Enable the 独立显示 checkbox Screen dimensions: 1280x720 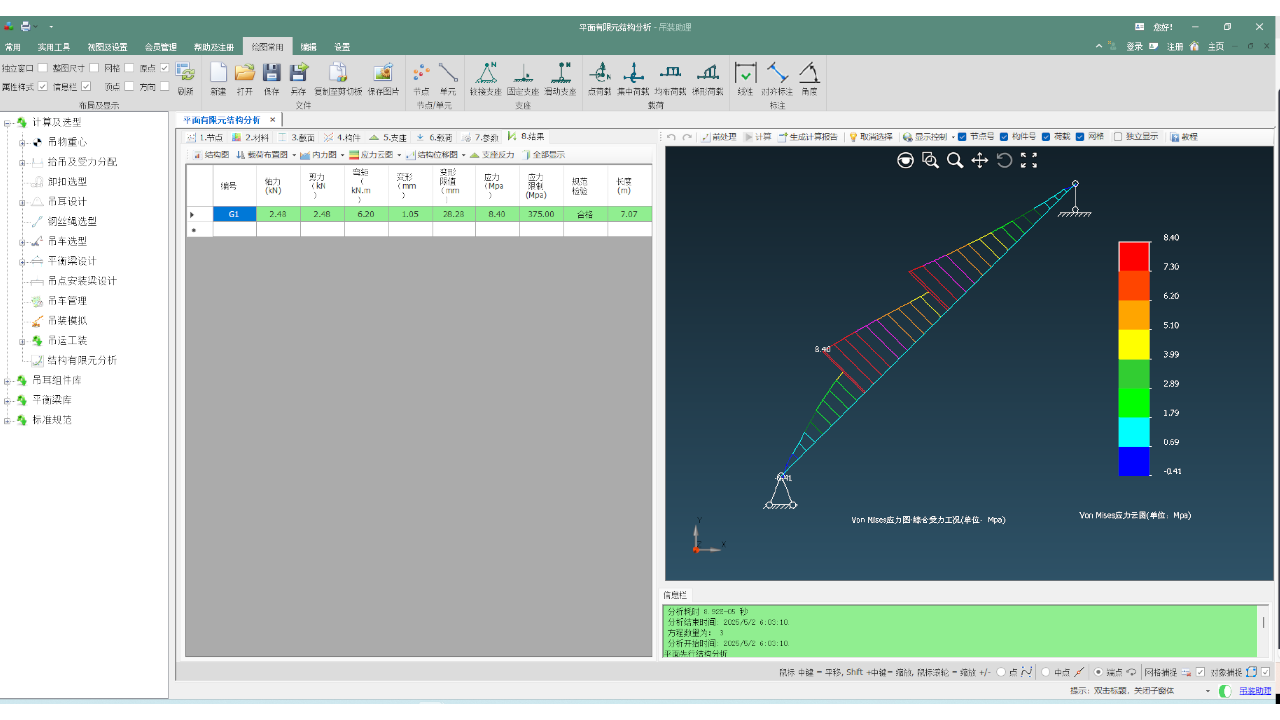(1118, 137)
